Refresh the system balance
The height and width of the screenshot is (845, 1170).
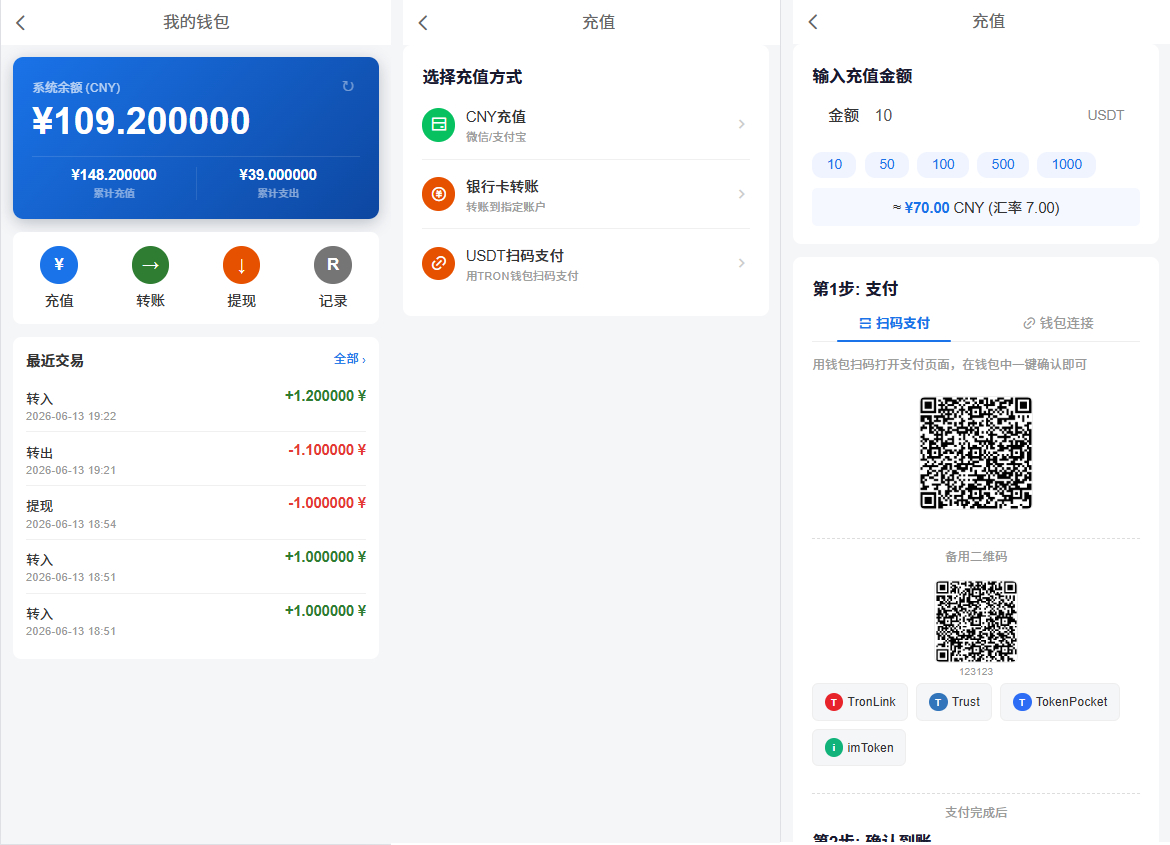pyautogui.click(x=348, y=87)
